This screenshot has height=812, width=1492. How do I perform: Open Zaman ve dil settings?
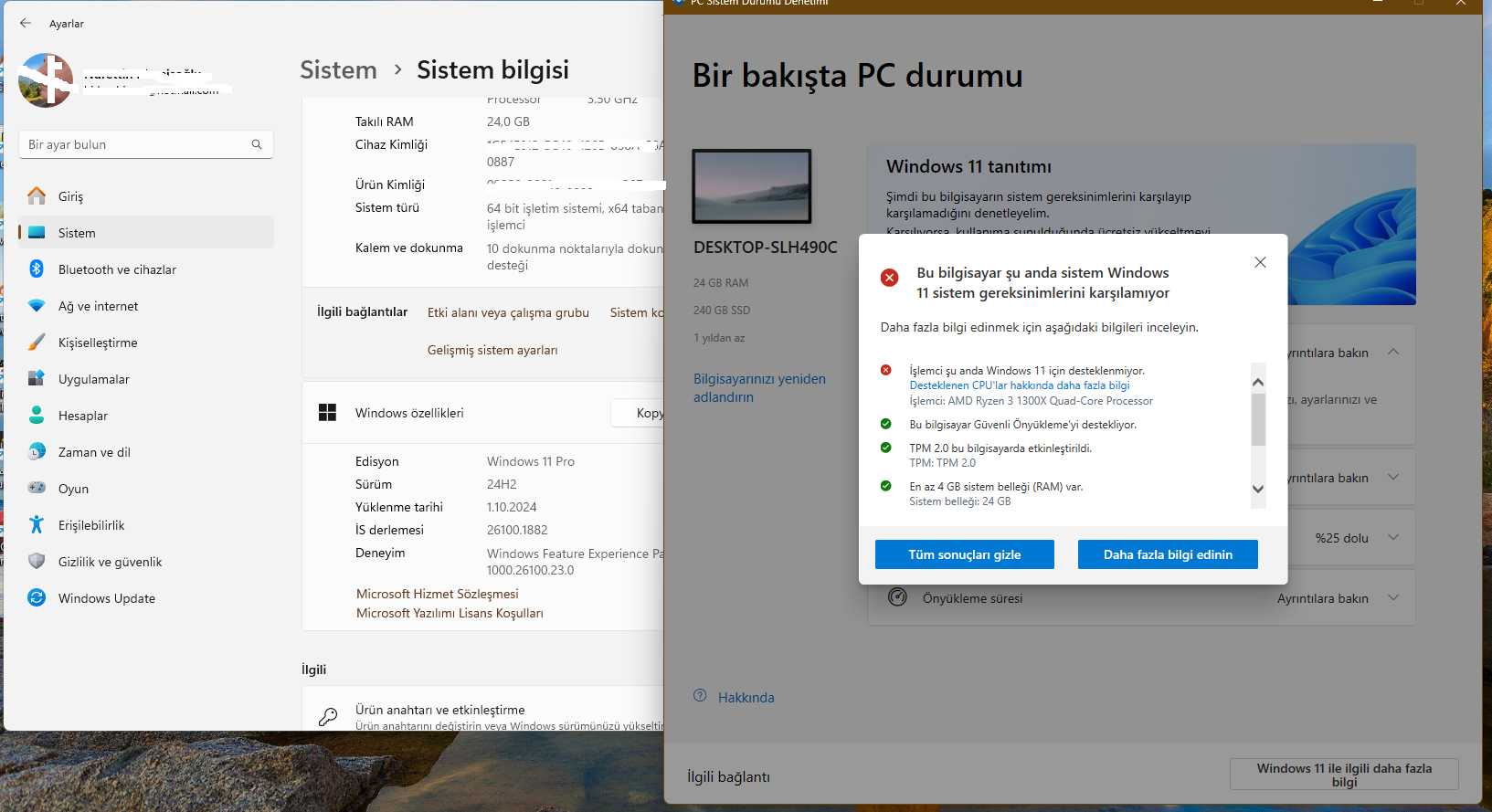[146, 451]
